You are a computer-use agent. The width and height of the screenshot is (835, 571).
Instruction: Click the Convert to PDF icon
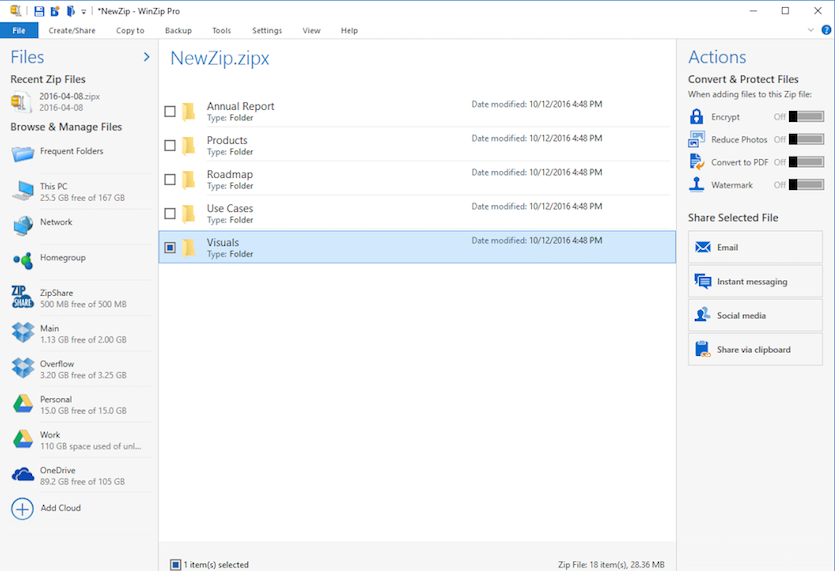[697, 161]
